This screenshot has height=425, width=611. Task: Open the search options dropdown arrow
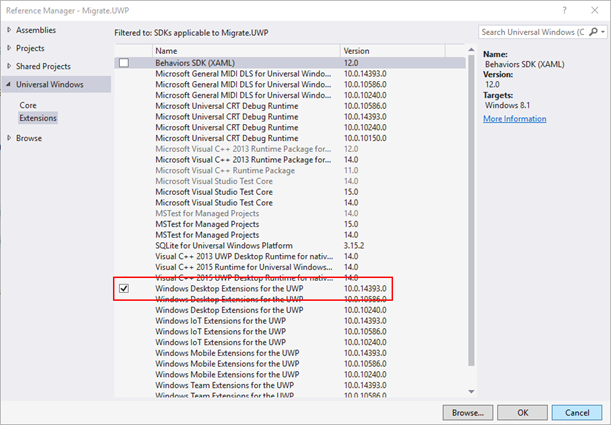pos(603,32)
